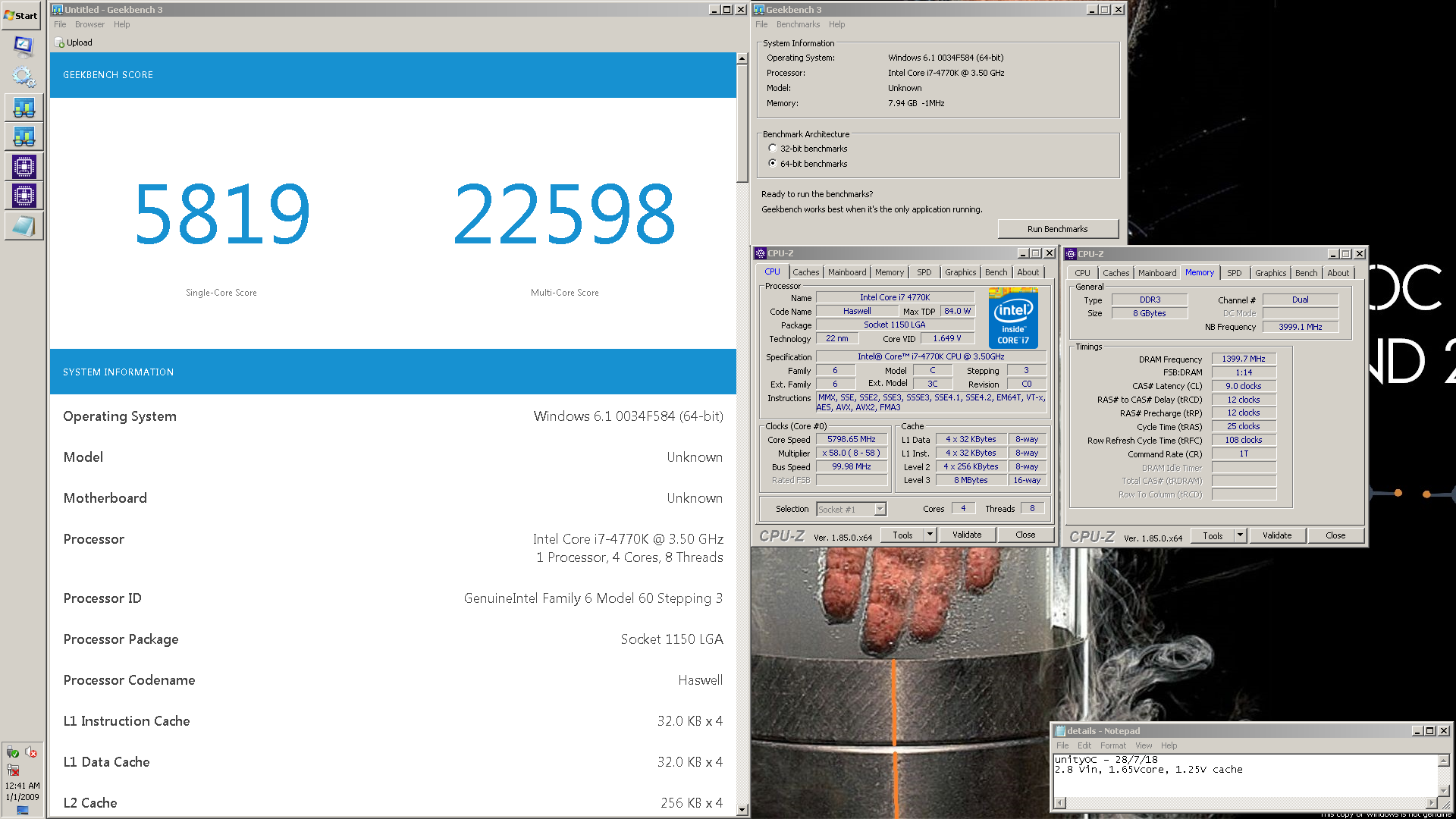The height and width of the screenshot is (819, 1456).
Task: Click the show desktop icon below the clock
Action: [23, 810]
